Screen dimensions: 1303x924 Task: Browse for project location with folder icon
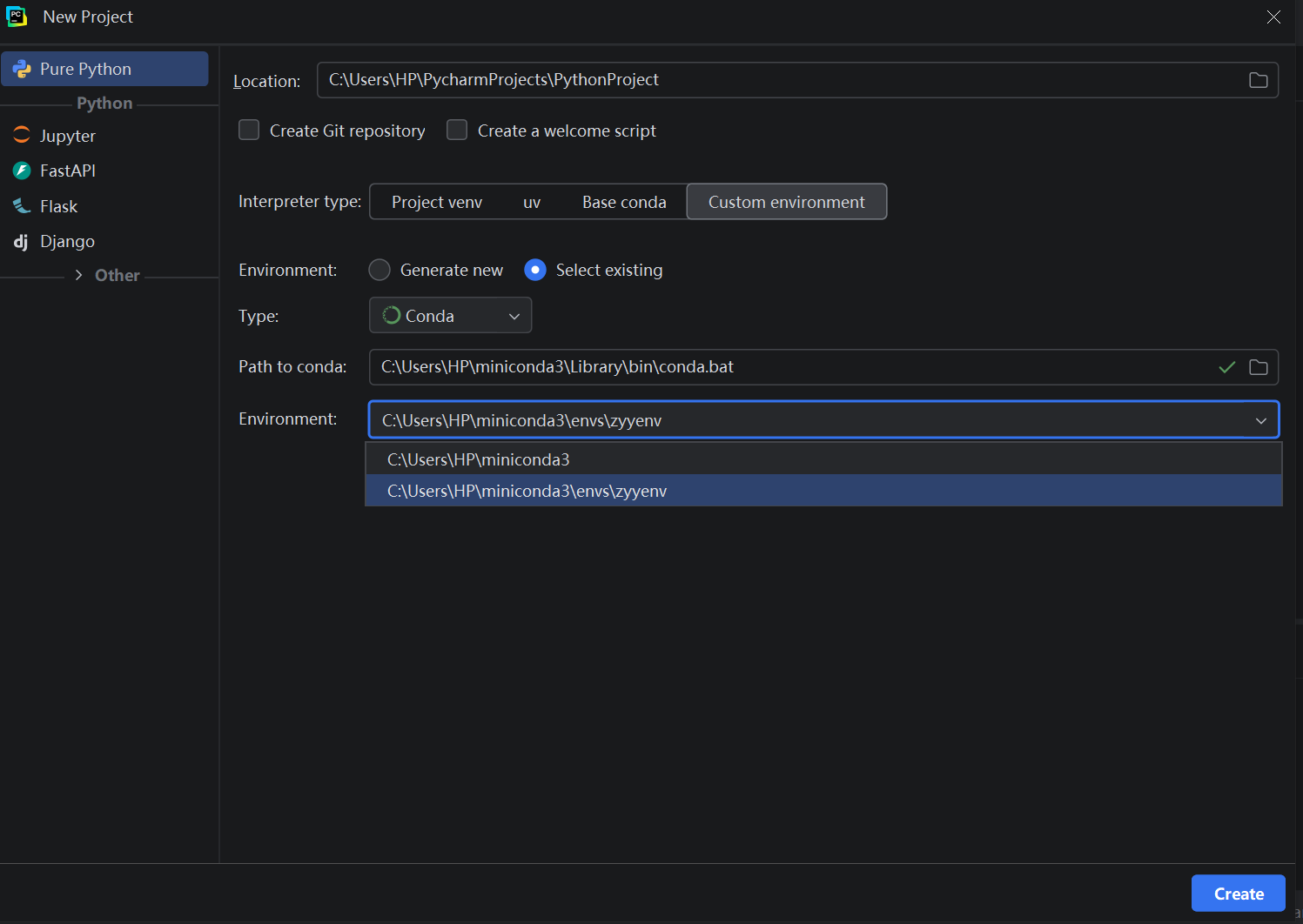(x=1259, y=80)
